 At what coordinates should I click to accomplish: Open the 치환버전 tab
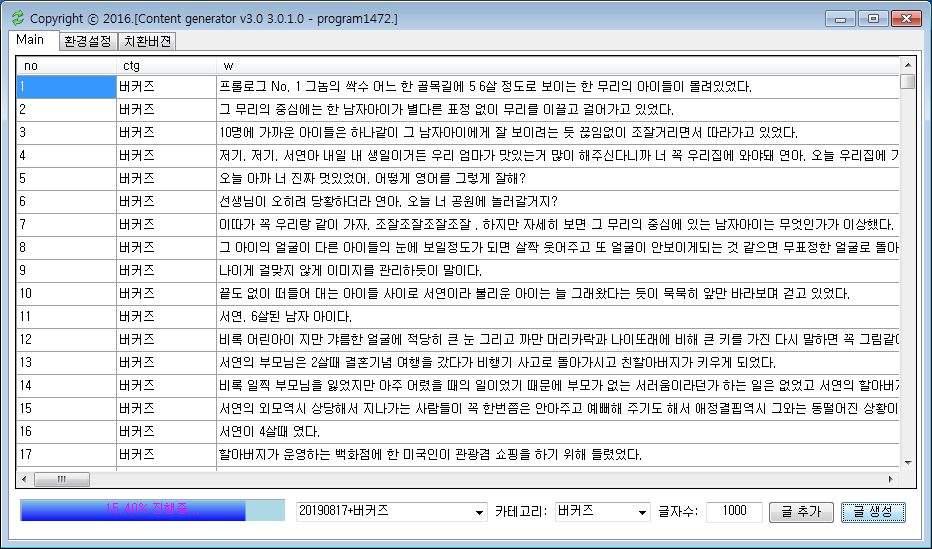click(x=147, y=41)
